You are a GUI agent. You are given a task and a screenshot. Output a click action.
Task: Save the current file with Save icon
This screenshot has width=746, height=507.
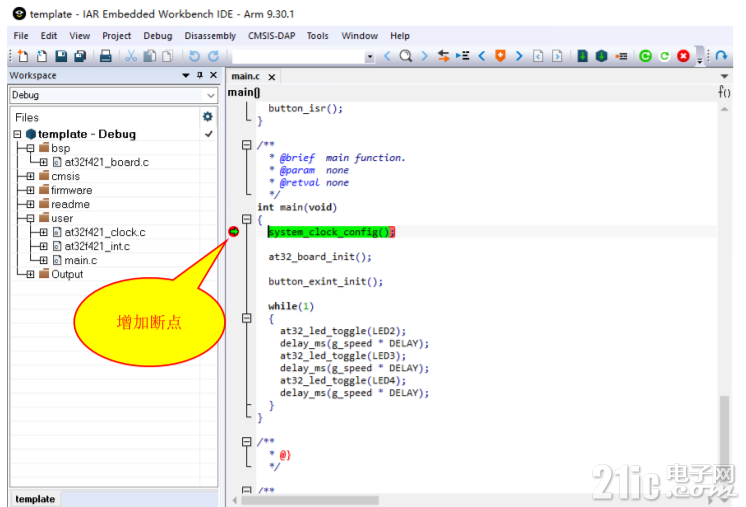[x=61, y=56]
